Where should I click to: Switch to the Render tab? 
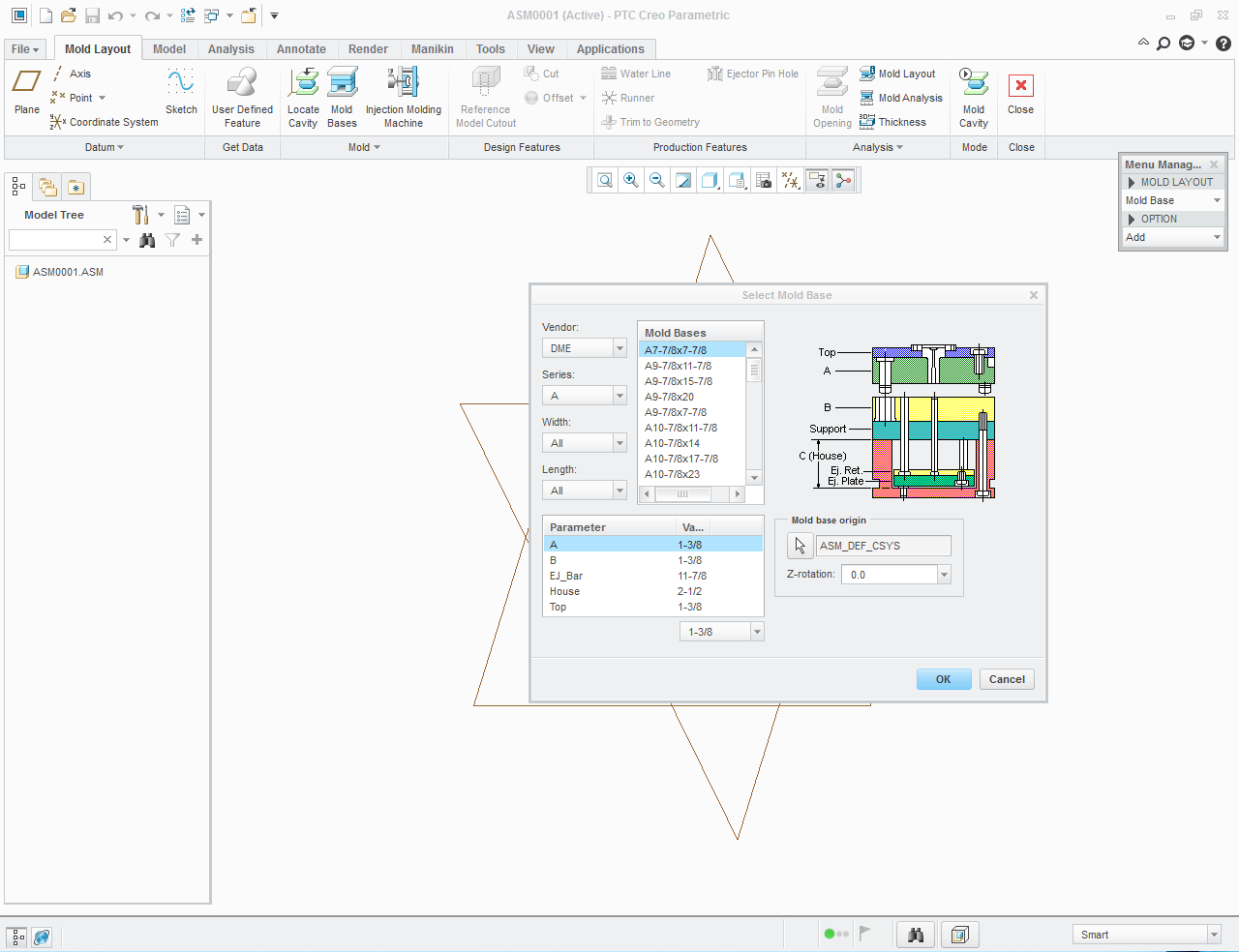(368, 49)
